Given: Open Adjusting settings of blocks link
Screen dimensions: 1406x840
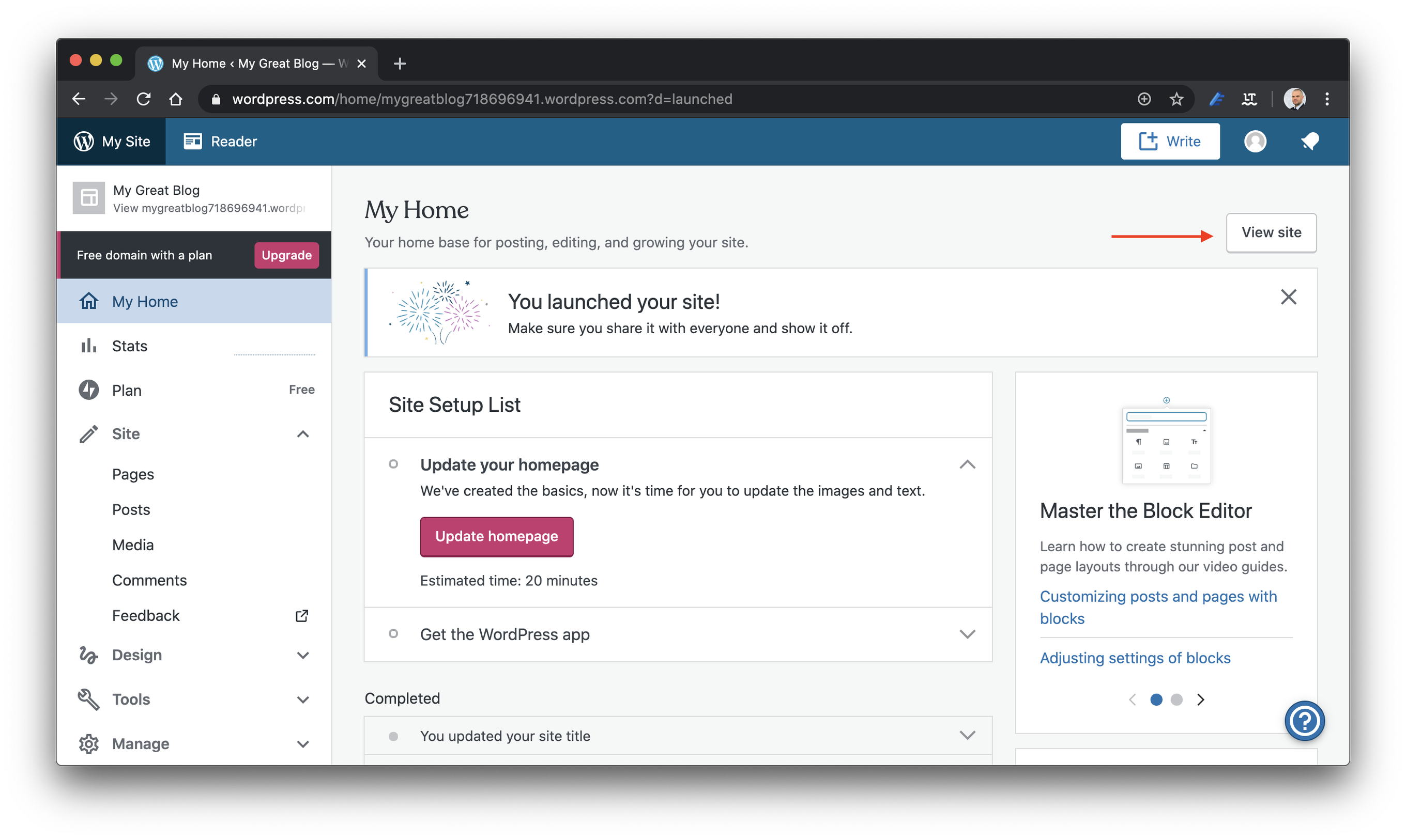Looking at the screenshot, I should coord(1135,658).
